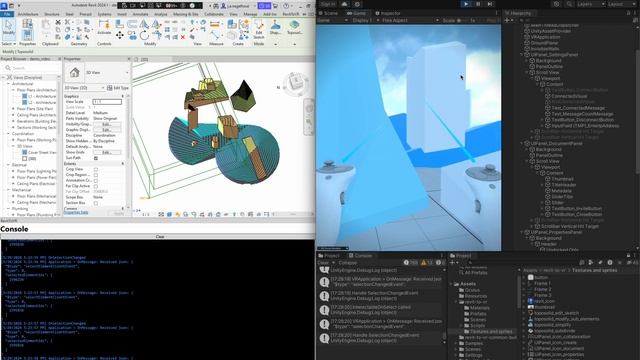Toggle the Section Box checkbox
Image resolution: width=640 pixels, height=360 pixels.
(96, 203)
